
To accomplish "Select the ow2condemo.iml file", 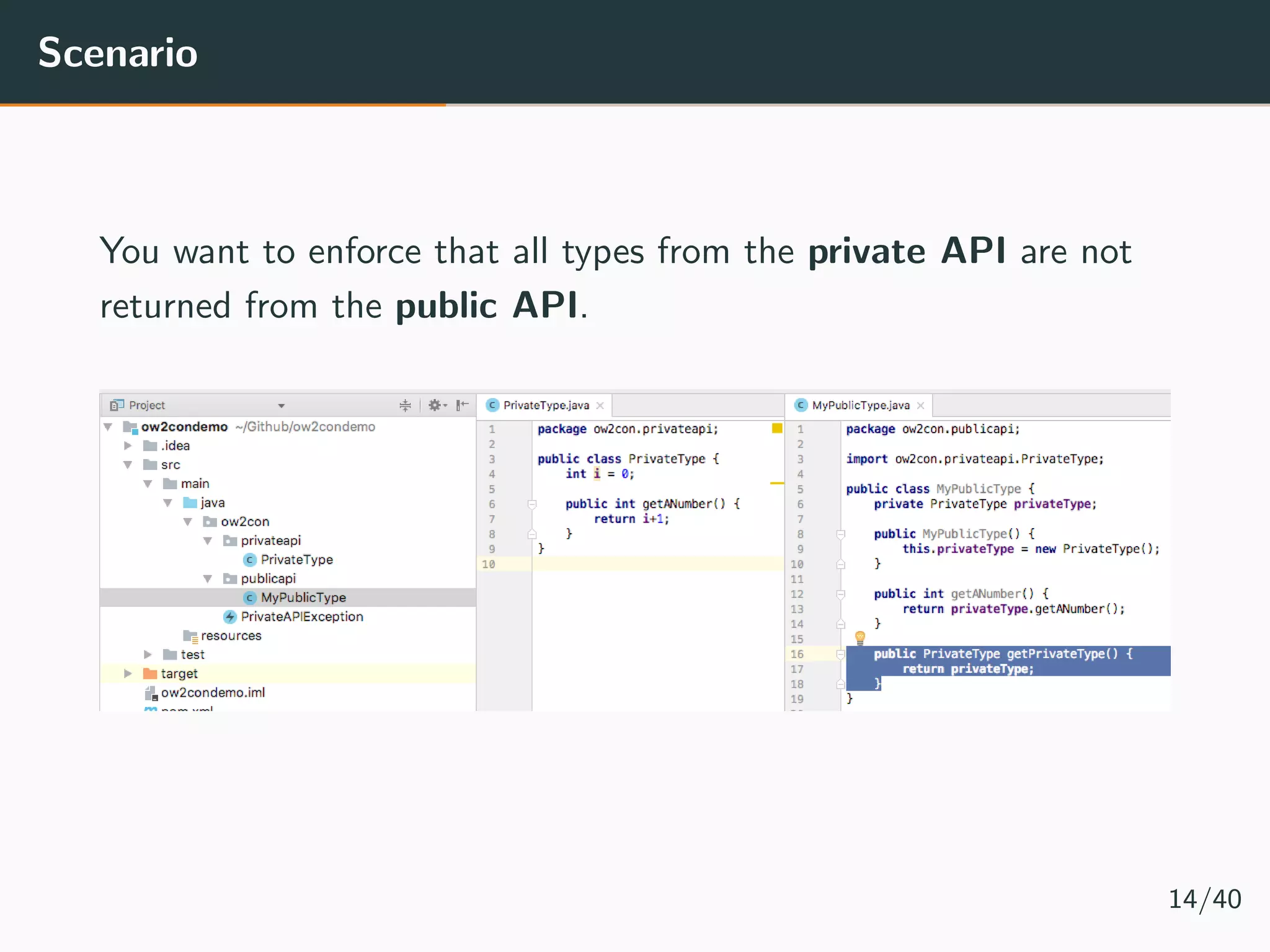I will point(213,692).
